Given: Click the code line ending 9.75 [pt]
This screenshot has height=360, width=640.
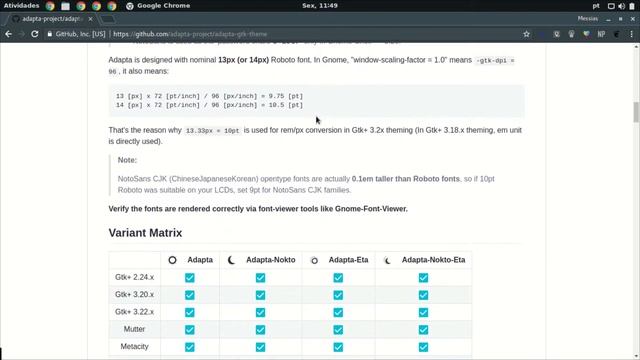Looking at the screenshot, I should pyautogui.click(x=209, y=96).
